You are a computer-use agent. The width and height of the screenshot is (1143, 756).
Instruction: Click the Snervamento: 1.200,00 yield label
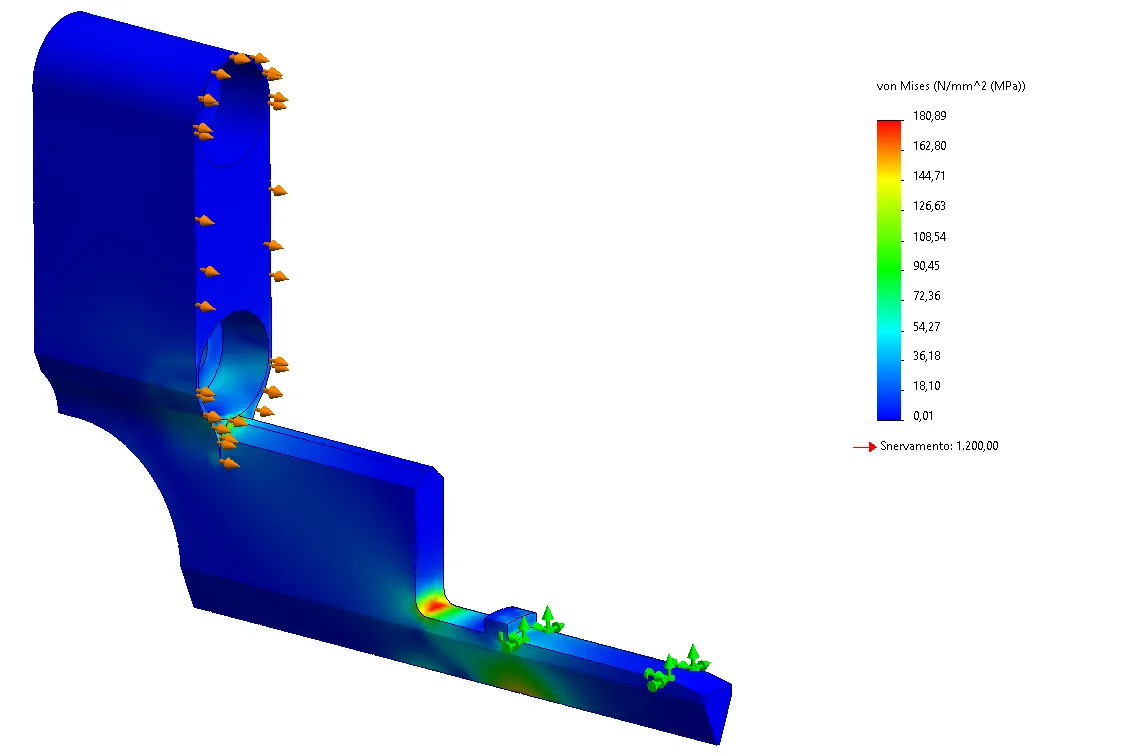tap(939, 447)
